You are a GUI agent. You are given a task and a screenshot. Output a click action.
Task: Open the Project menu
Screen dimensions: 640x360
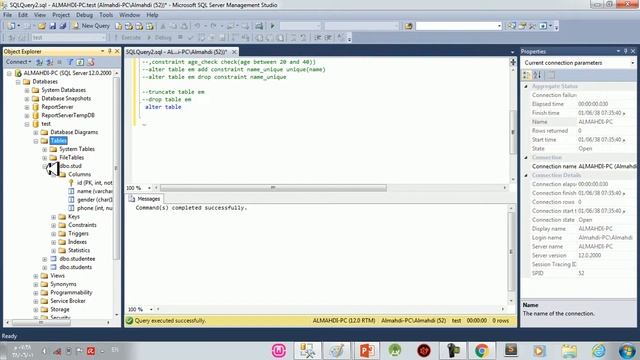tap(61, 15)
